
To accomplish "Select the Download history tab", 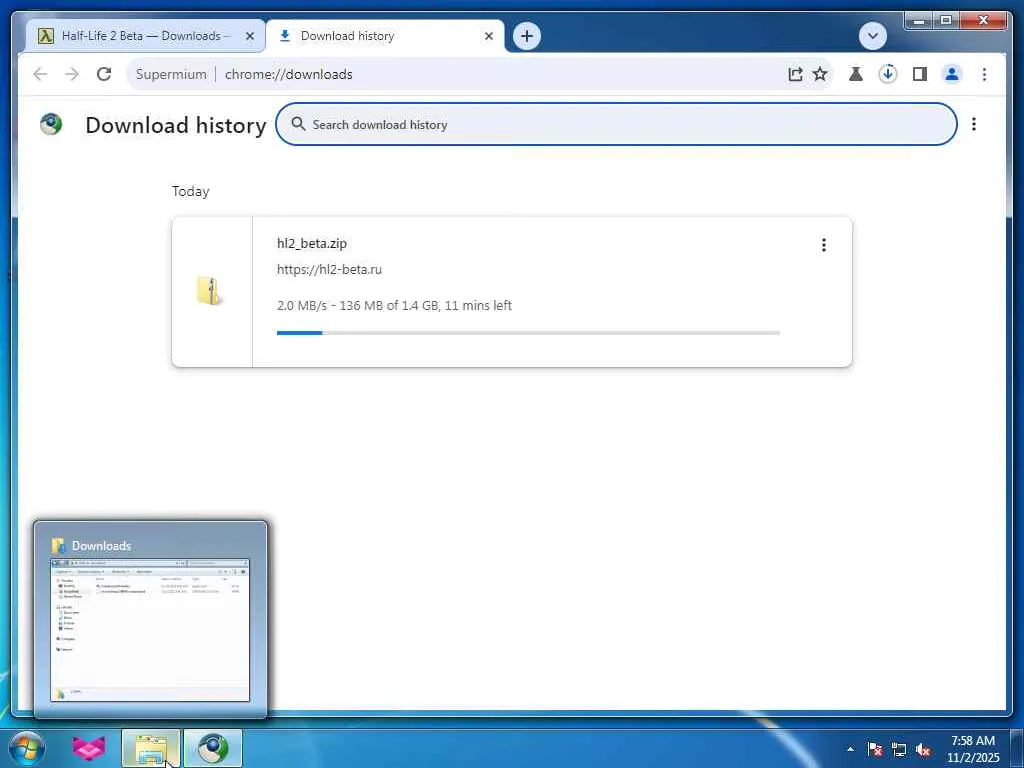I will 385,36.
